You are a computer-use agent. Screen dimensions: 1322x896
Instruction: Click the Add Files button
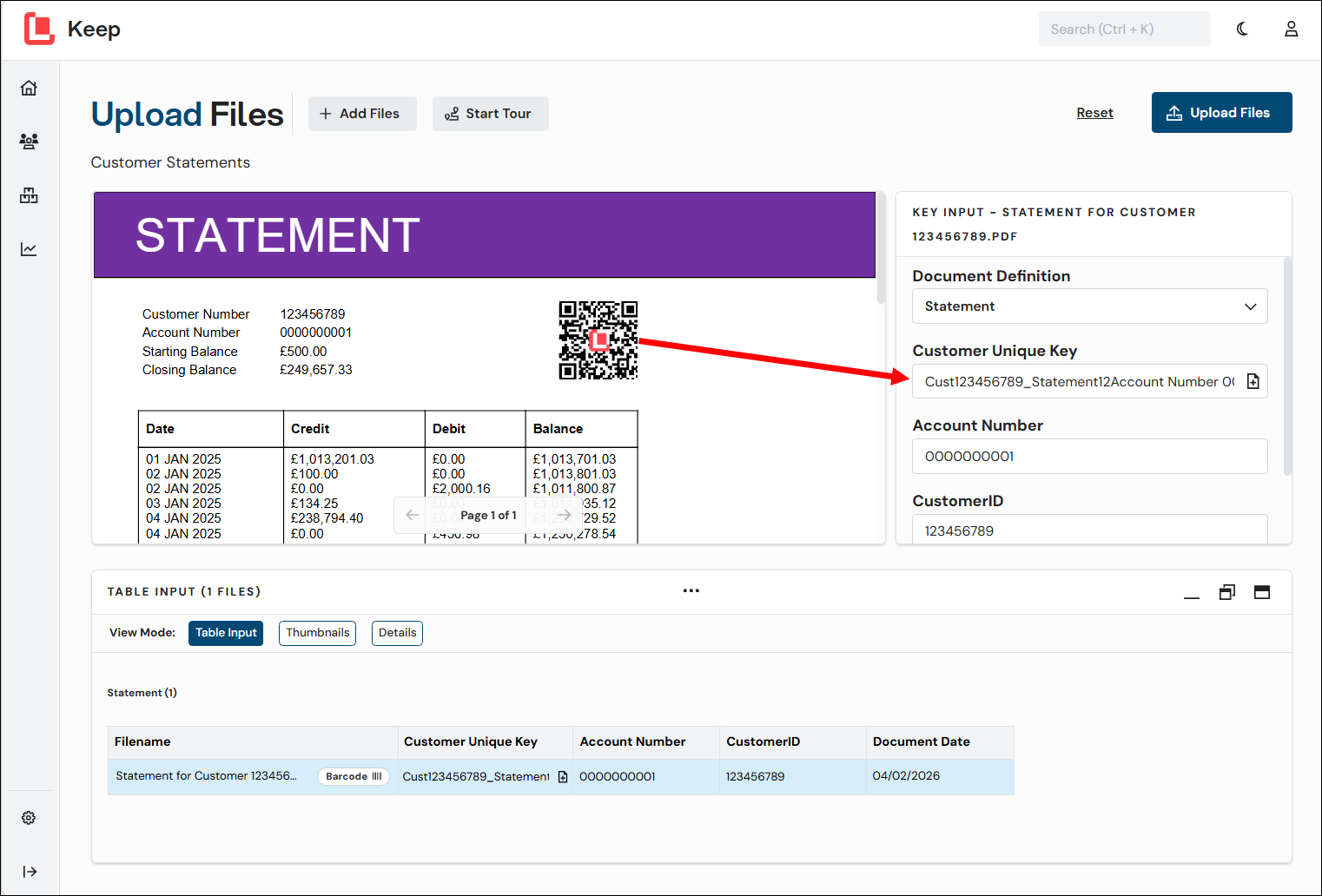[x=362, y=114]
